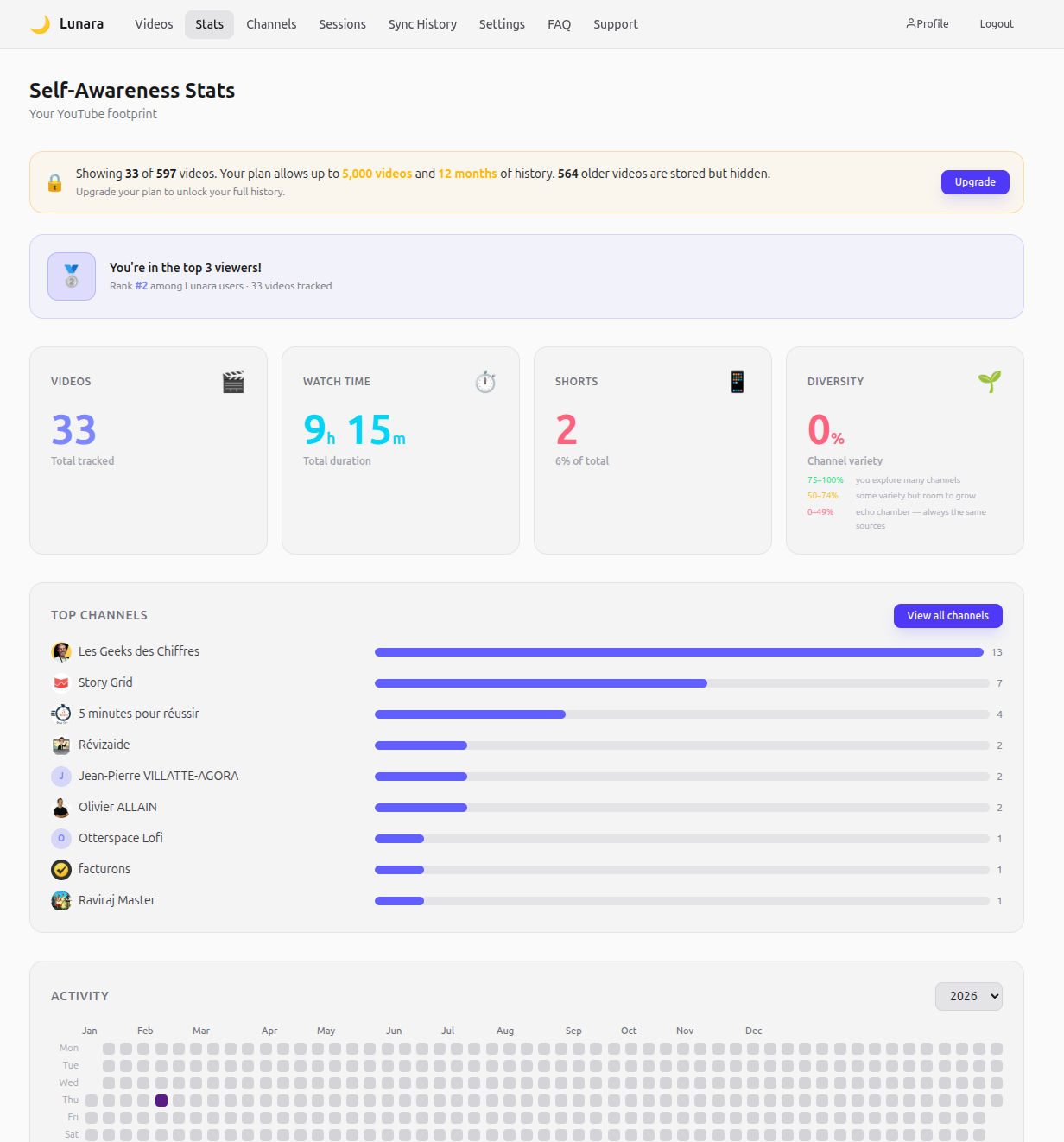The width and height of the screenshot is (1064, 1142).
Task: Click the 12 months history text
Action: click(467, 174)
